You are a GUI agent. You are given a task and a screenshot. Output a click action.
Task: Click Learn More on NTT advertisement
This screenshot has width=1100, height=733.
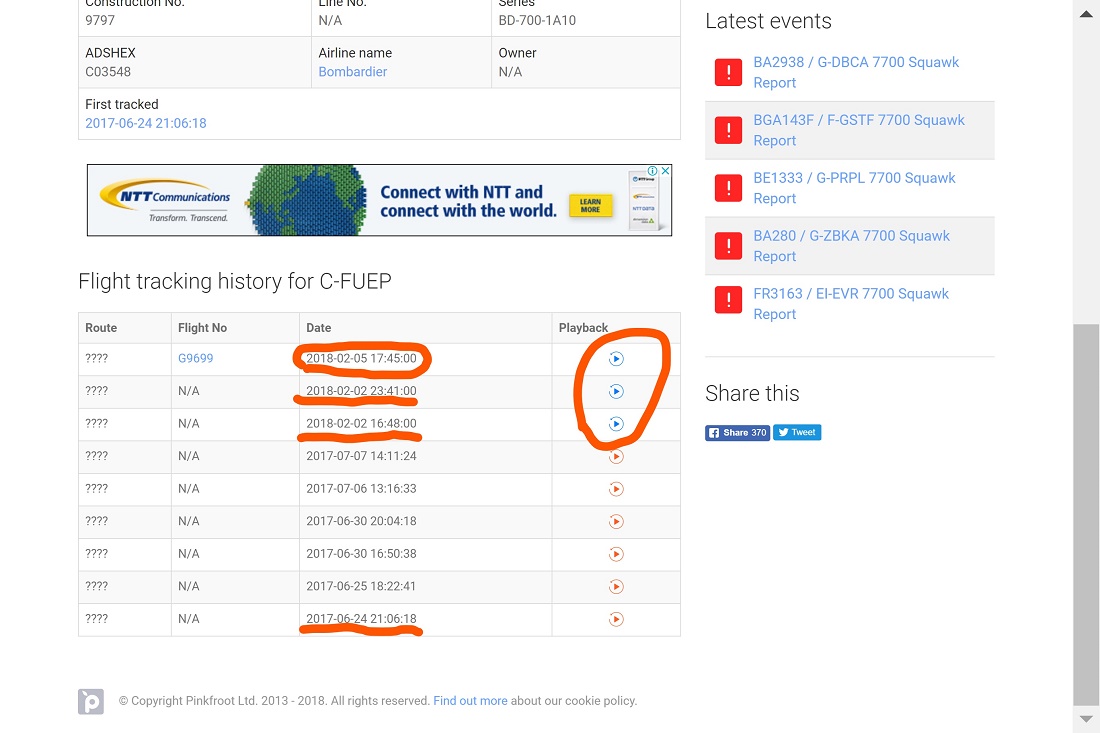coord(590,205)
